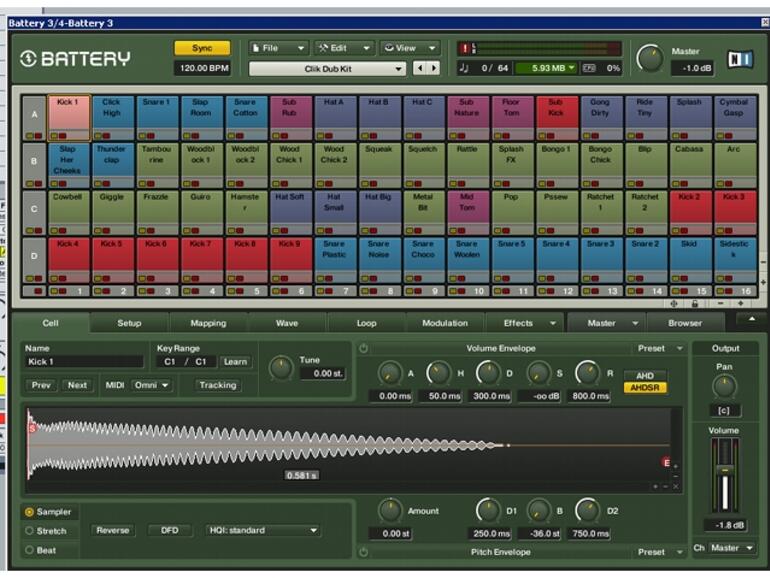Select the Stretch mode radio button
Screen dimensions: 770x578
coord(29,530)
